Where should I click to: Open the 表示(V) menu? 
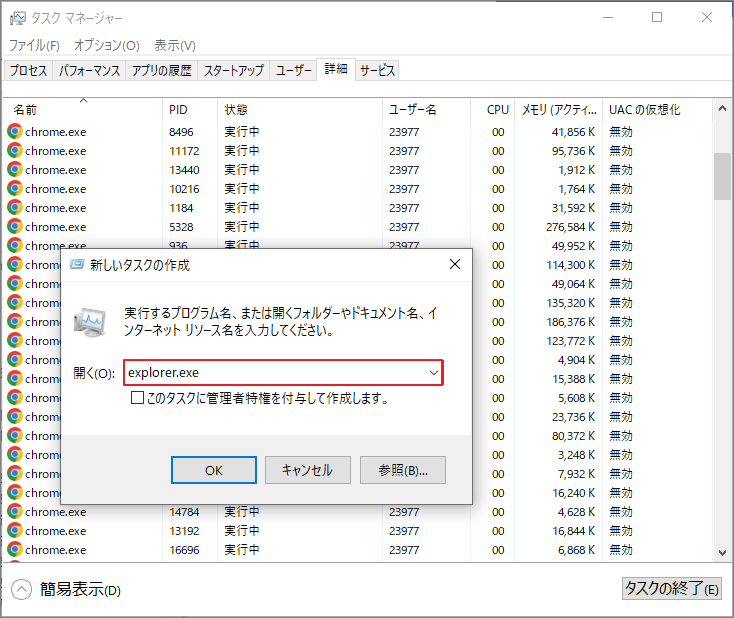(x=175, y=45)
